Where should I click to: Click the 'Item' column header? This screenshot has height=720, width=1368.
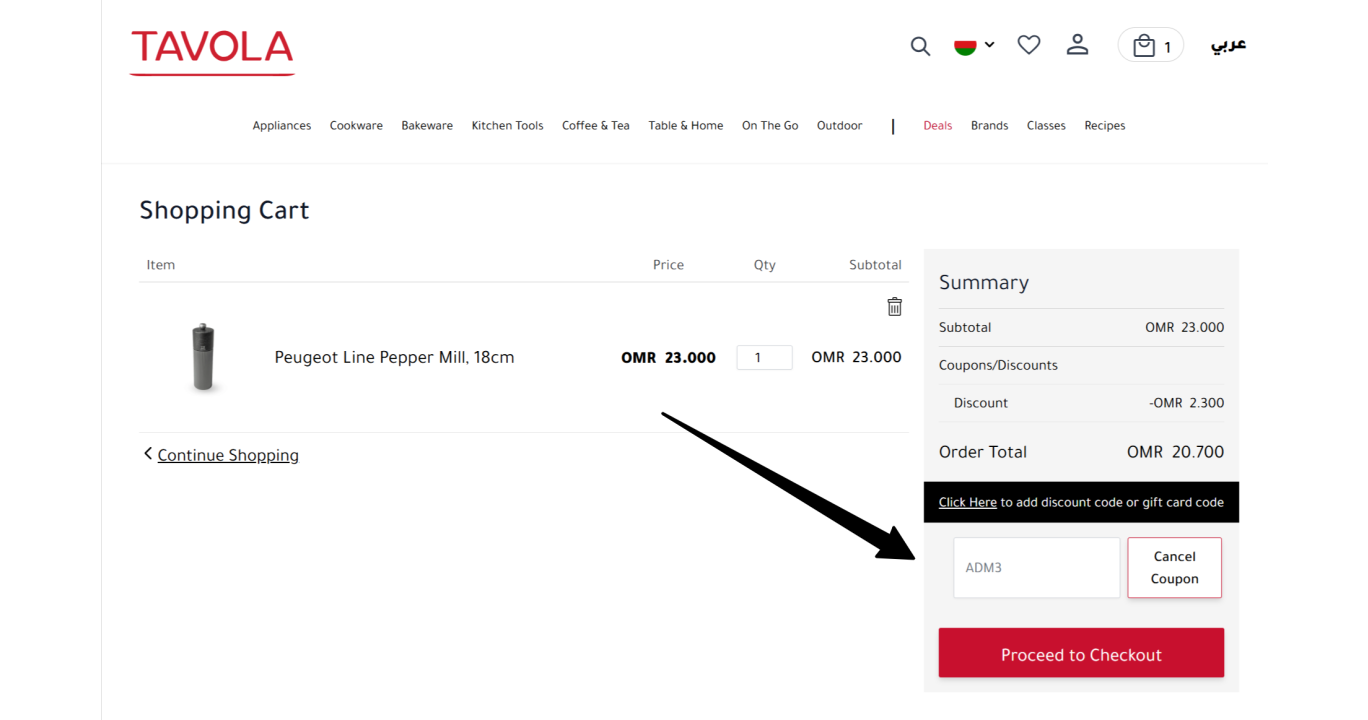pyautogui.click(x=161, y=265)
